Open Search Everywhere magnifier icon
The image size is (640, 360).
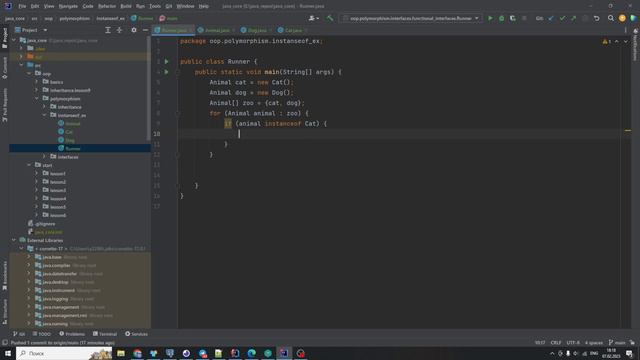(611, 18)
